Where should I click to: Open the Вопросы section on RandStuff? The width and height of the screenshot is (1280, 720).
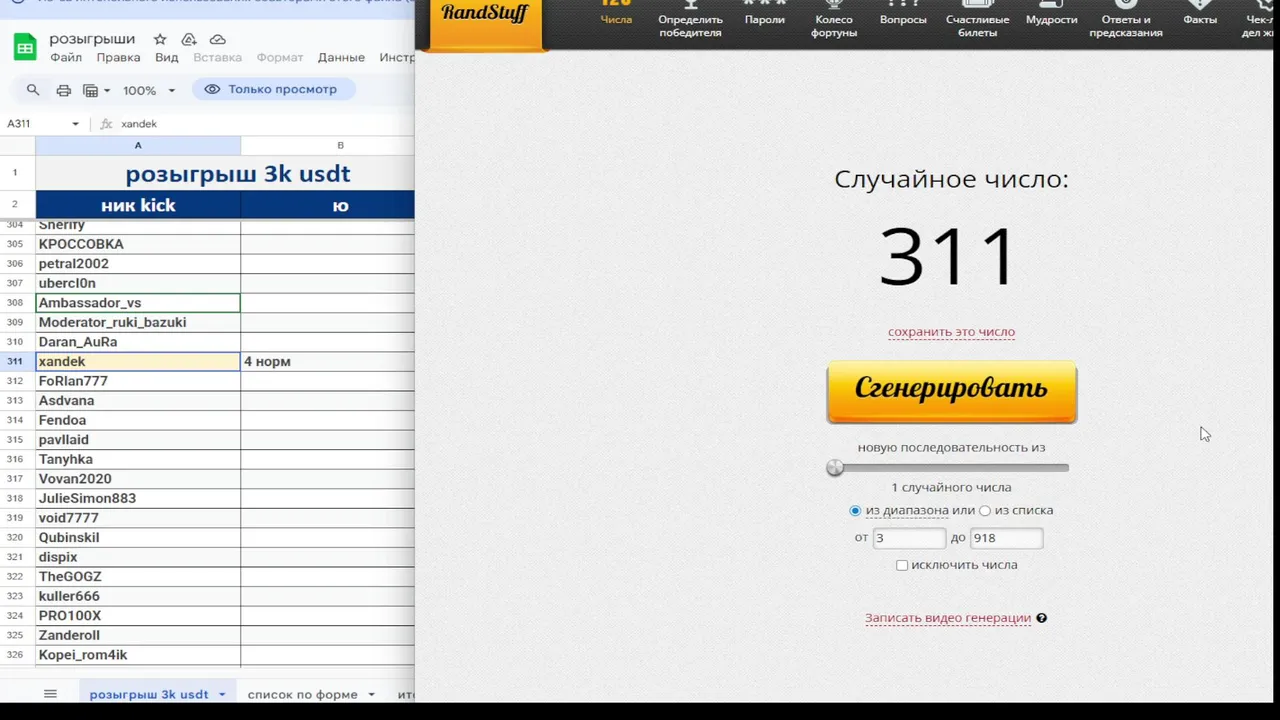pyautogui.click(x=903, y=14)
